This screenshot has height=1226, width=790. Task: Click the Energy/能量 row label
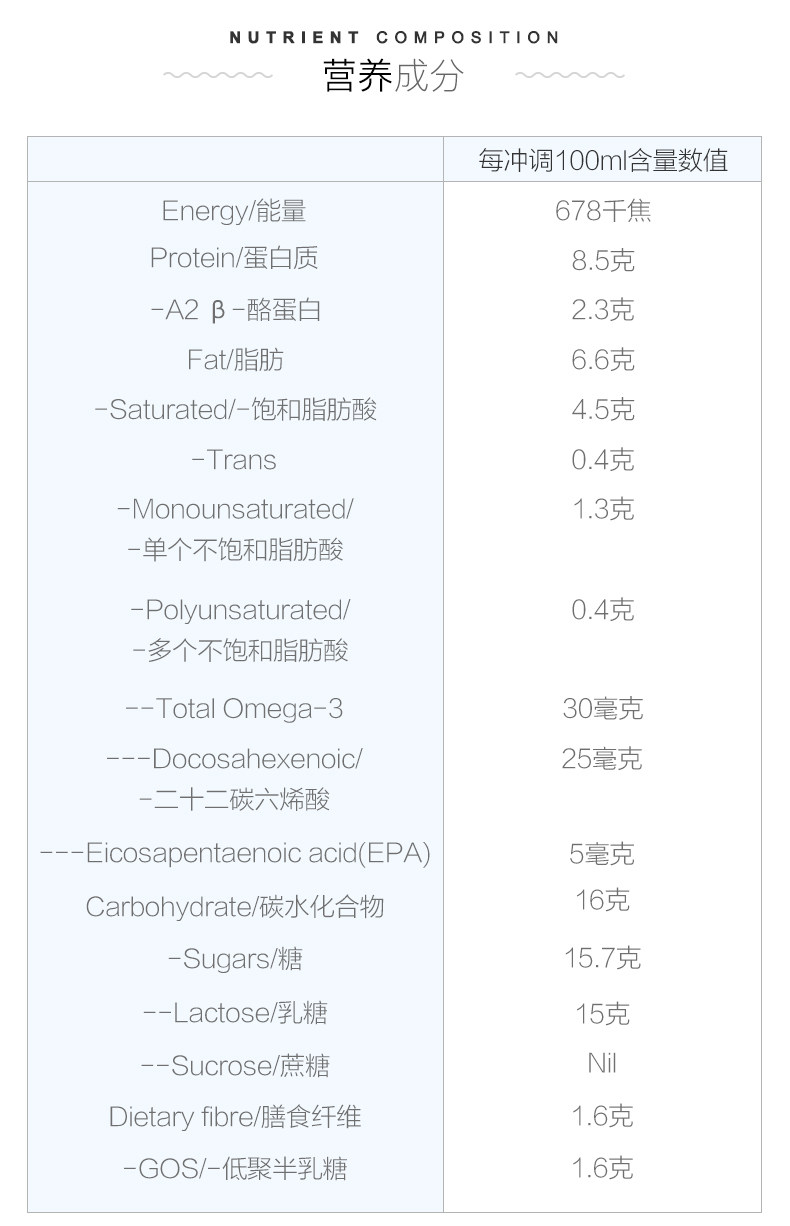tap(234, 211)
